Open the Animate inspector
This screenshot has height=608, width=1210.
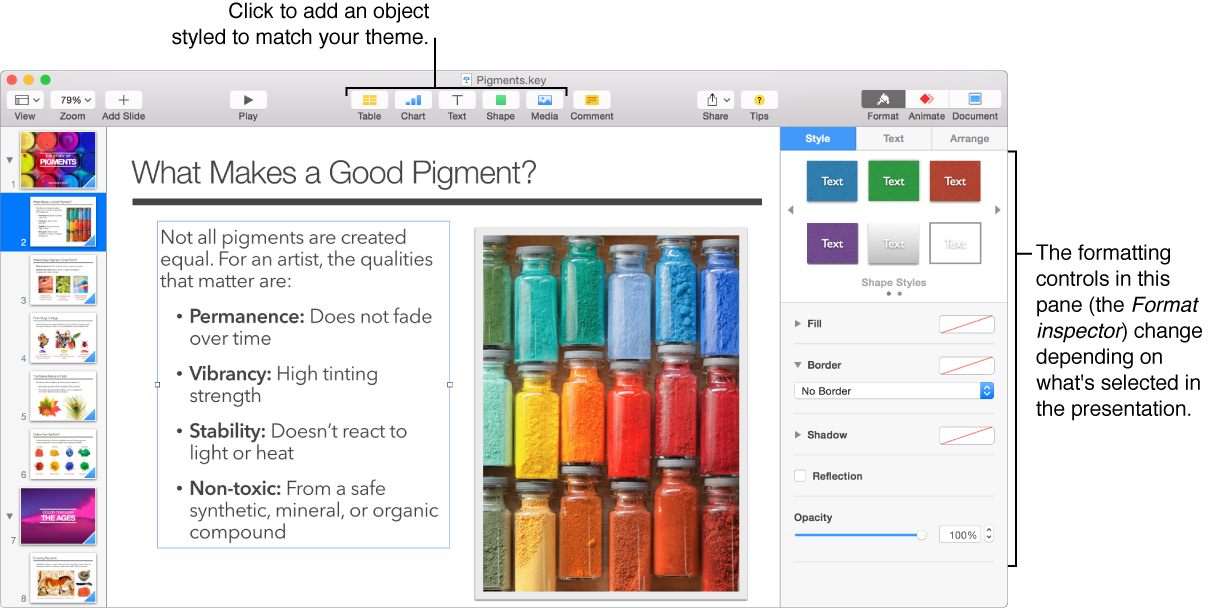tap(927, 99)
